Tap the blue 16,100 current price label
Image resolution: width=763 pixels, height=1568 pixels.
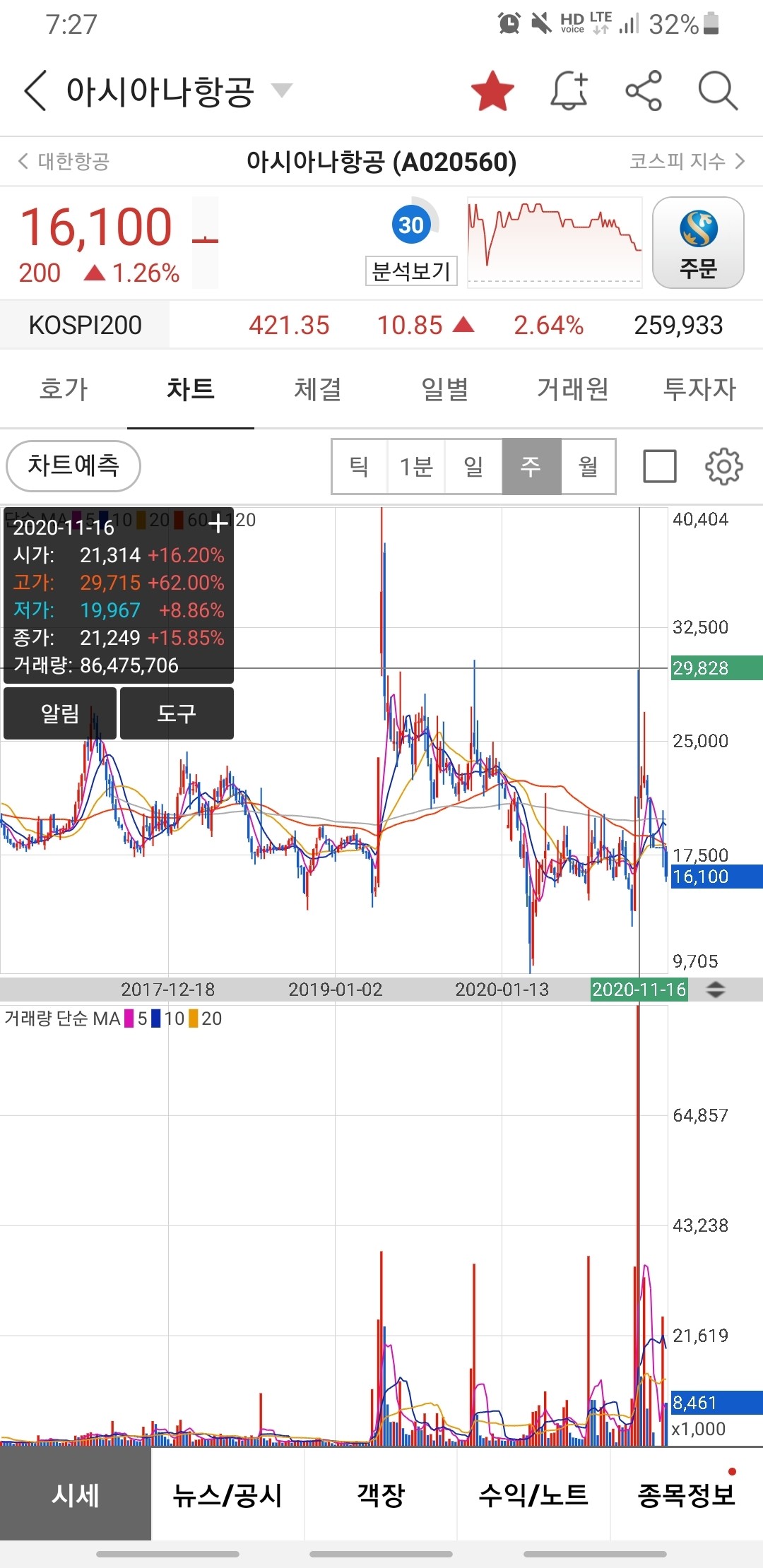pyautogui.click(x=716, y=877)
